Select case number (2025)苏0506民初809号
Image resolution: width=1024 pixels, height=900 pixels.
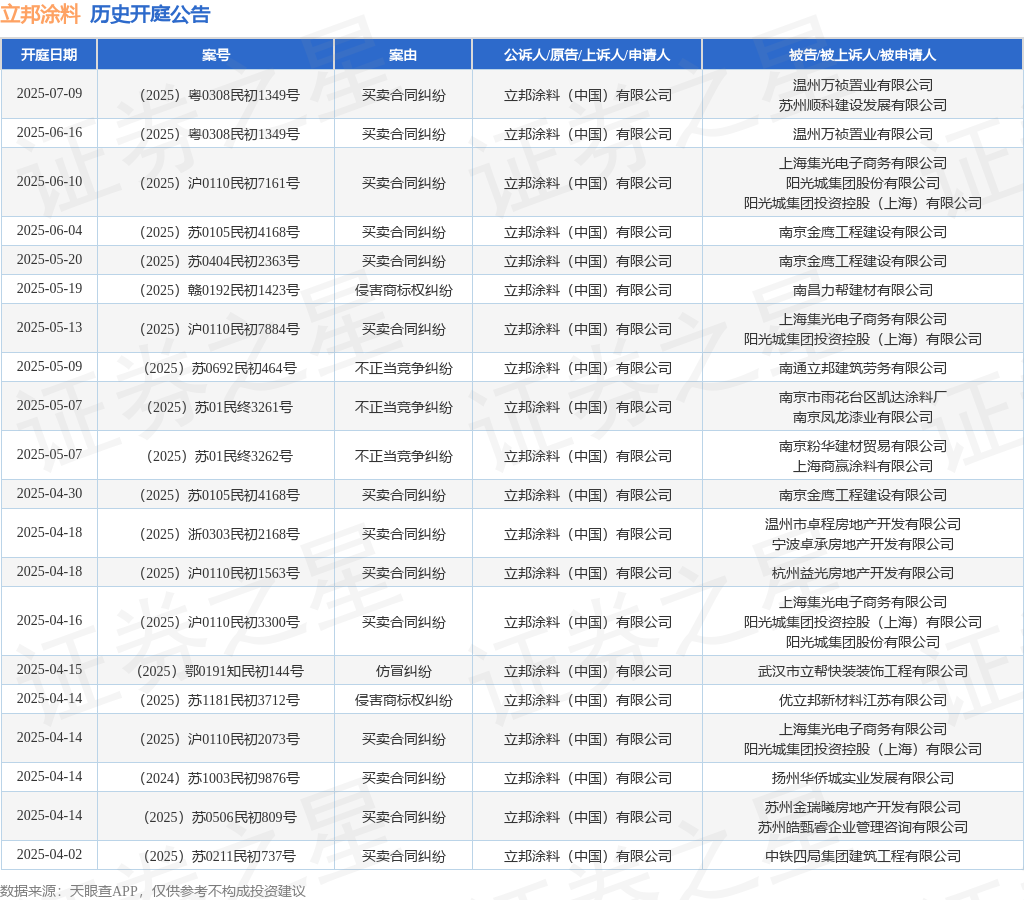pos(219,818)
